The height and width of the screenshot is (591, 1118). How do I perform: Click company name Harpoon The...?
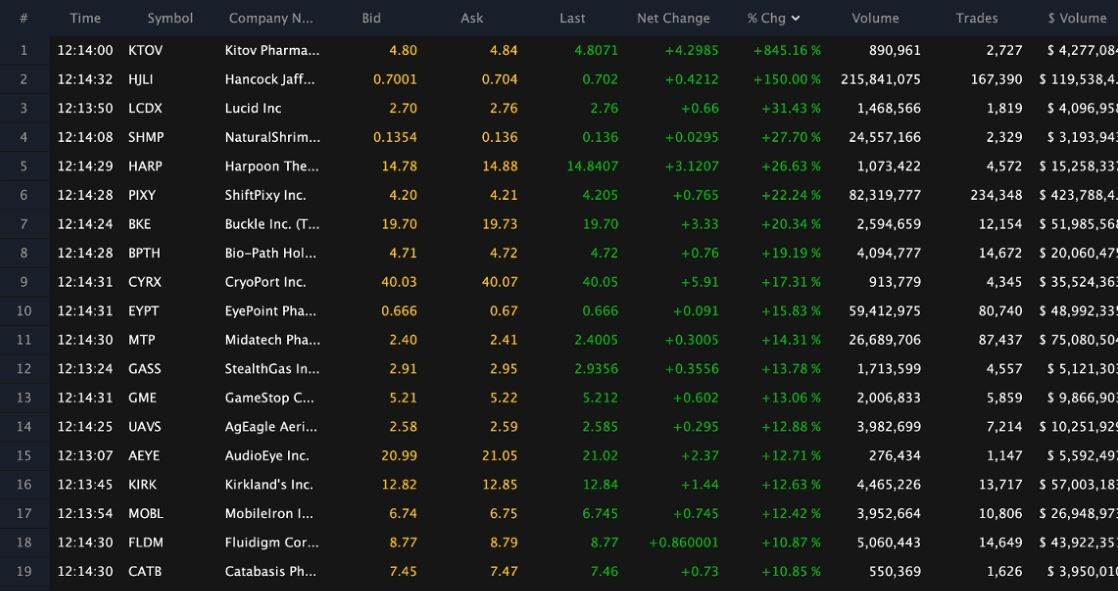(x=272, y=166)
